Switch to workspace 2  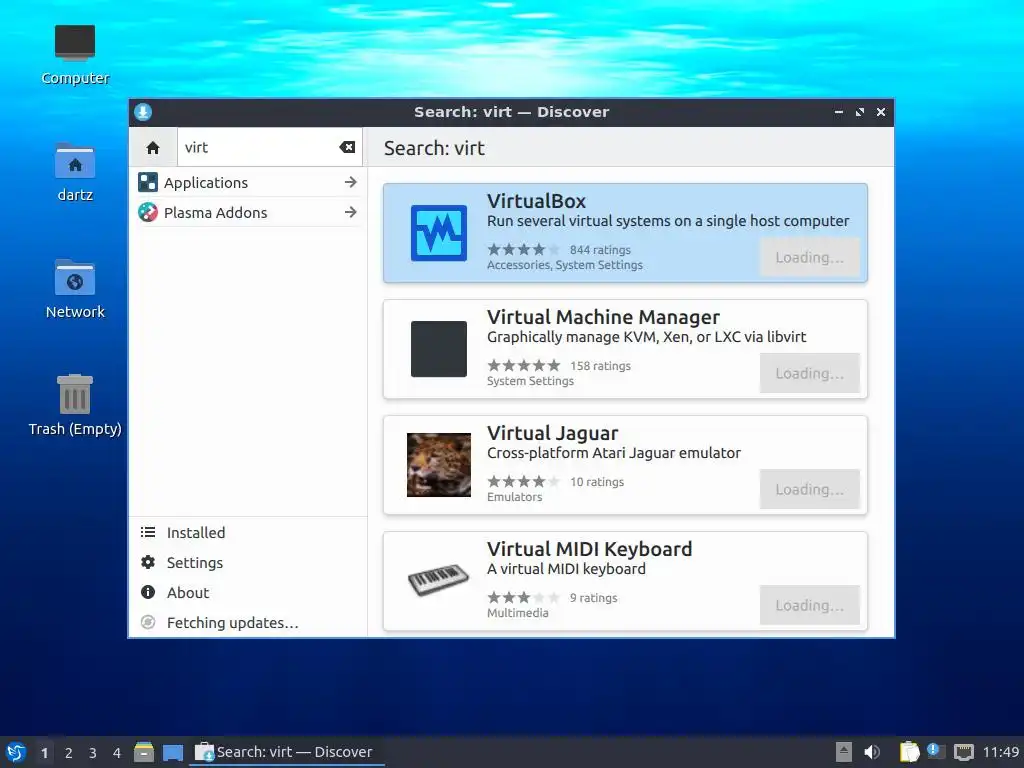point(69,753)
